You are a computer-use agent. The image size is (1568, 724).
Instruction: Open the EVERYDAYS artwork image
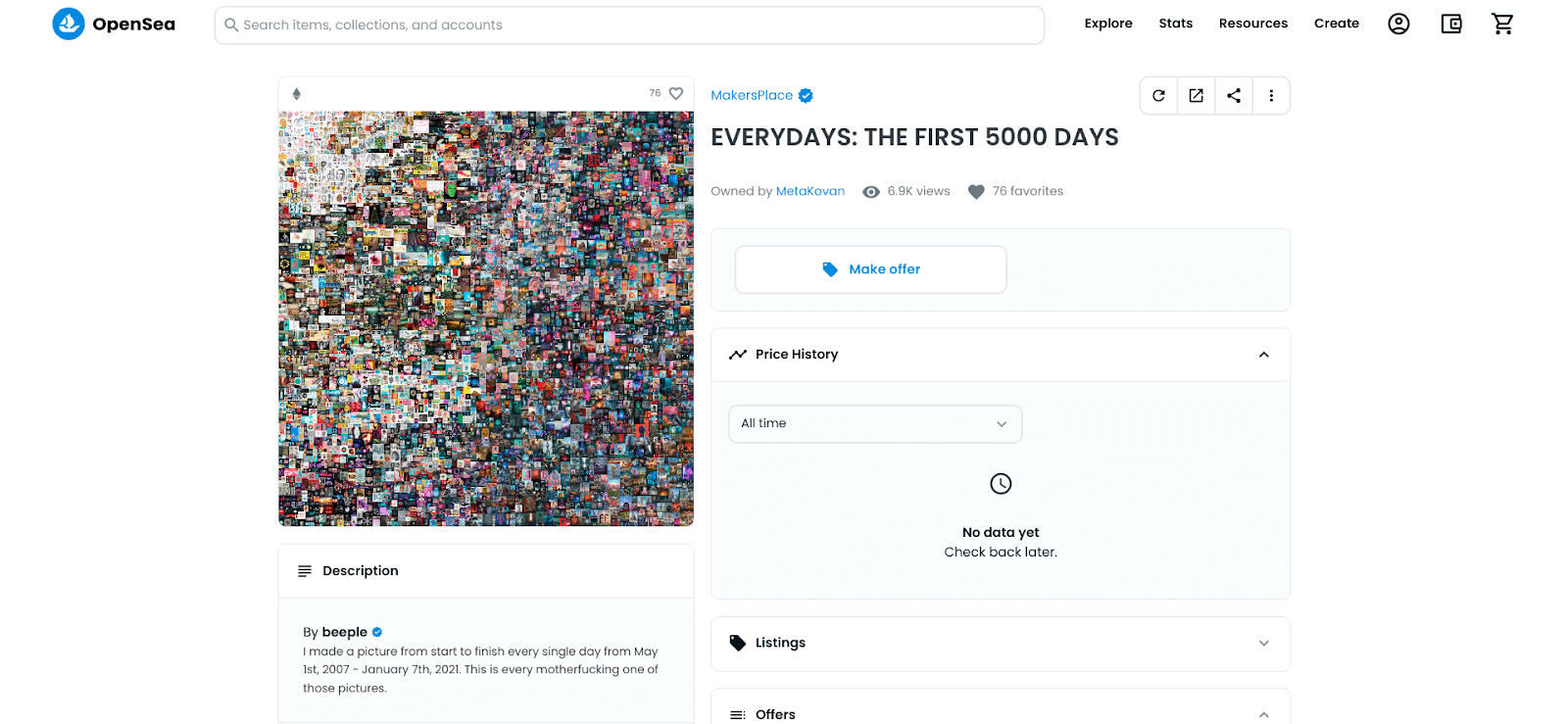point(486,318)
